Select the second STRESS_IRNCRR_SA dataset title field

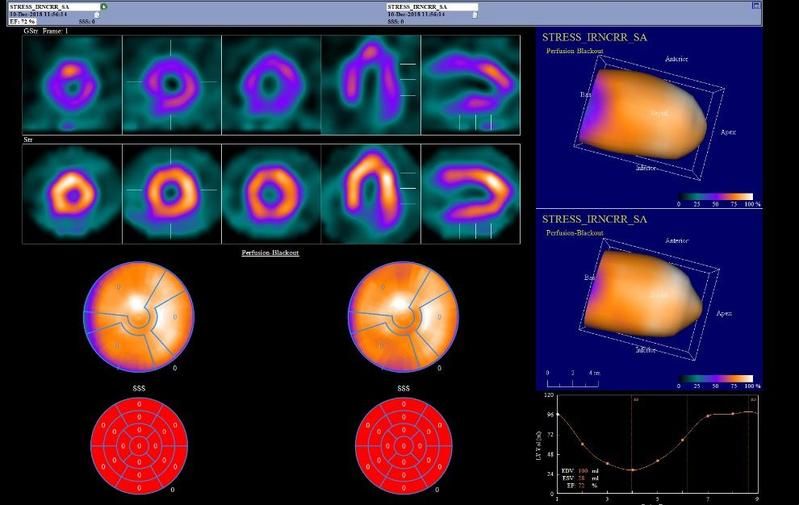tap(431, 6)
